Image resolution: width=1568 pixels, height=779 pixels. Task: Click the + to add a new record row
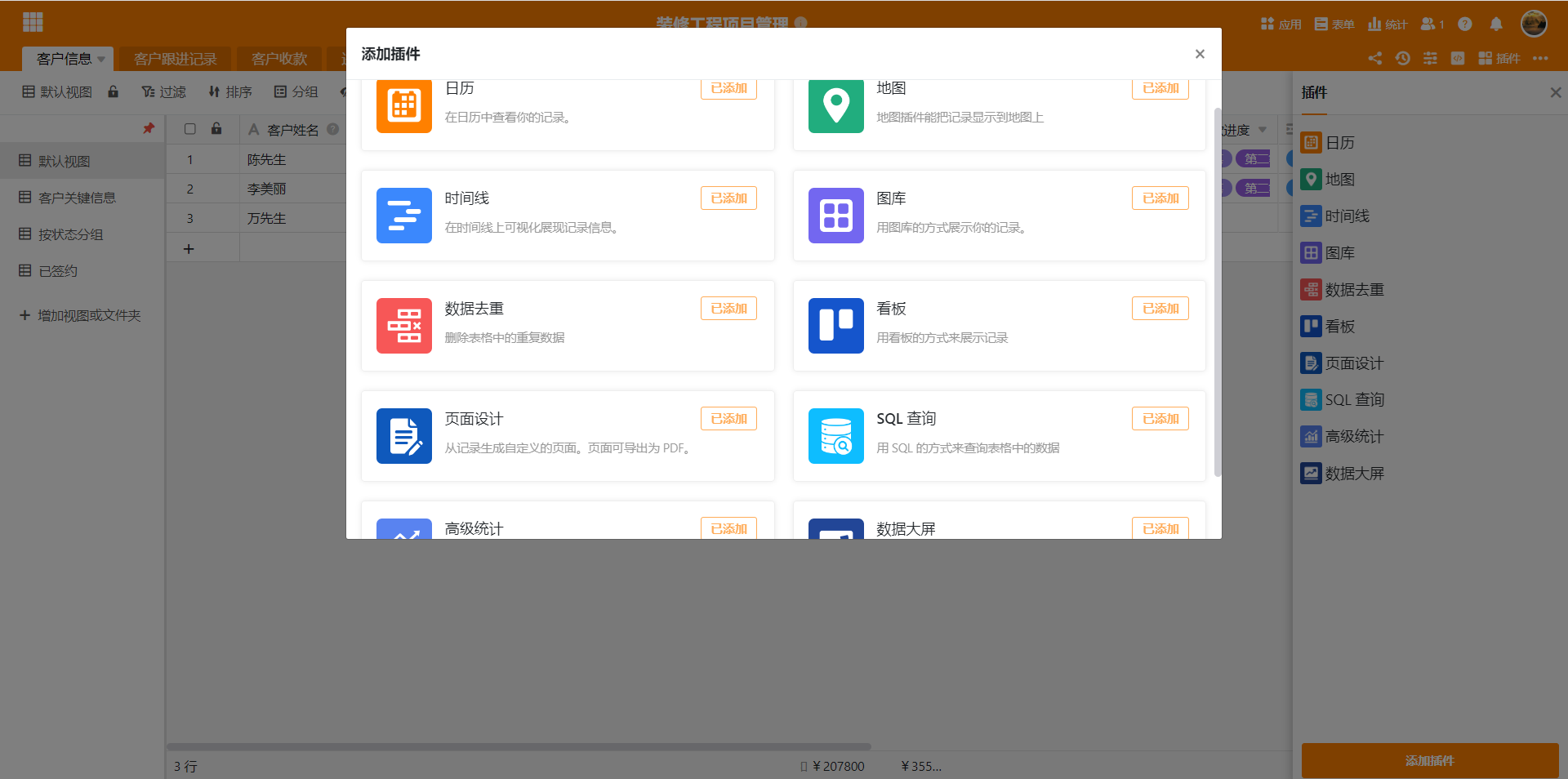tap(189, 247)
